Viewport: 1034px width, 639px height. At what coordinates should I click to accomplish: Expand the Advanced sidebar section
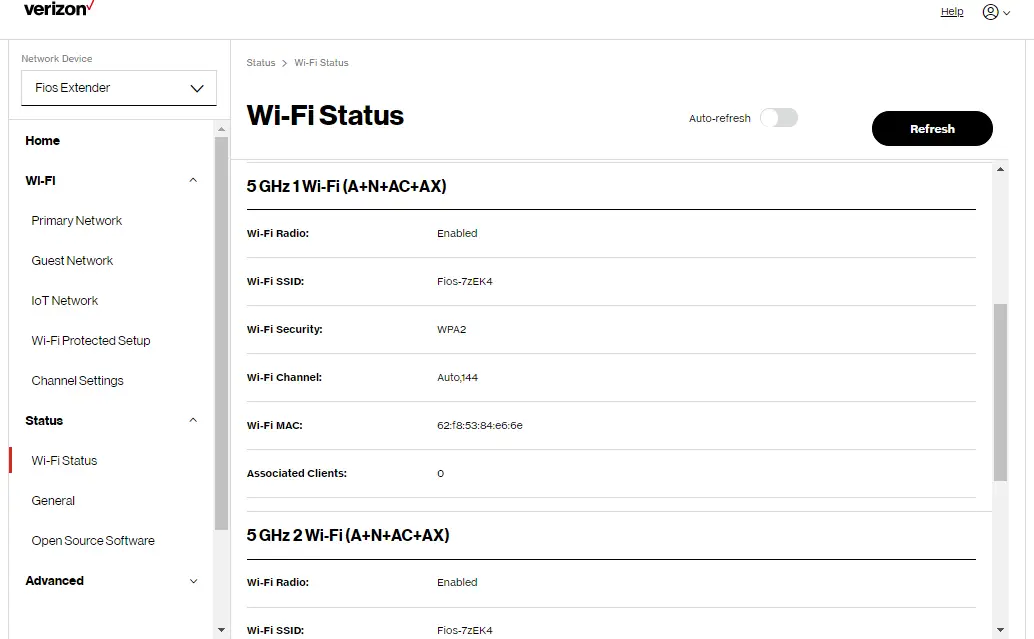[192, 581]
